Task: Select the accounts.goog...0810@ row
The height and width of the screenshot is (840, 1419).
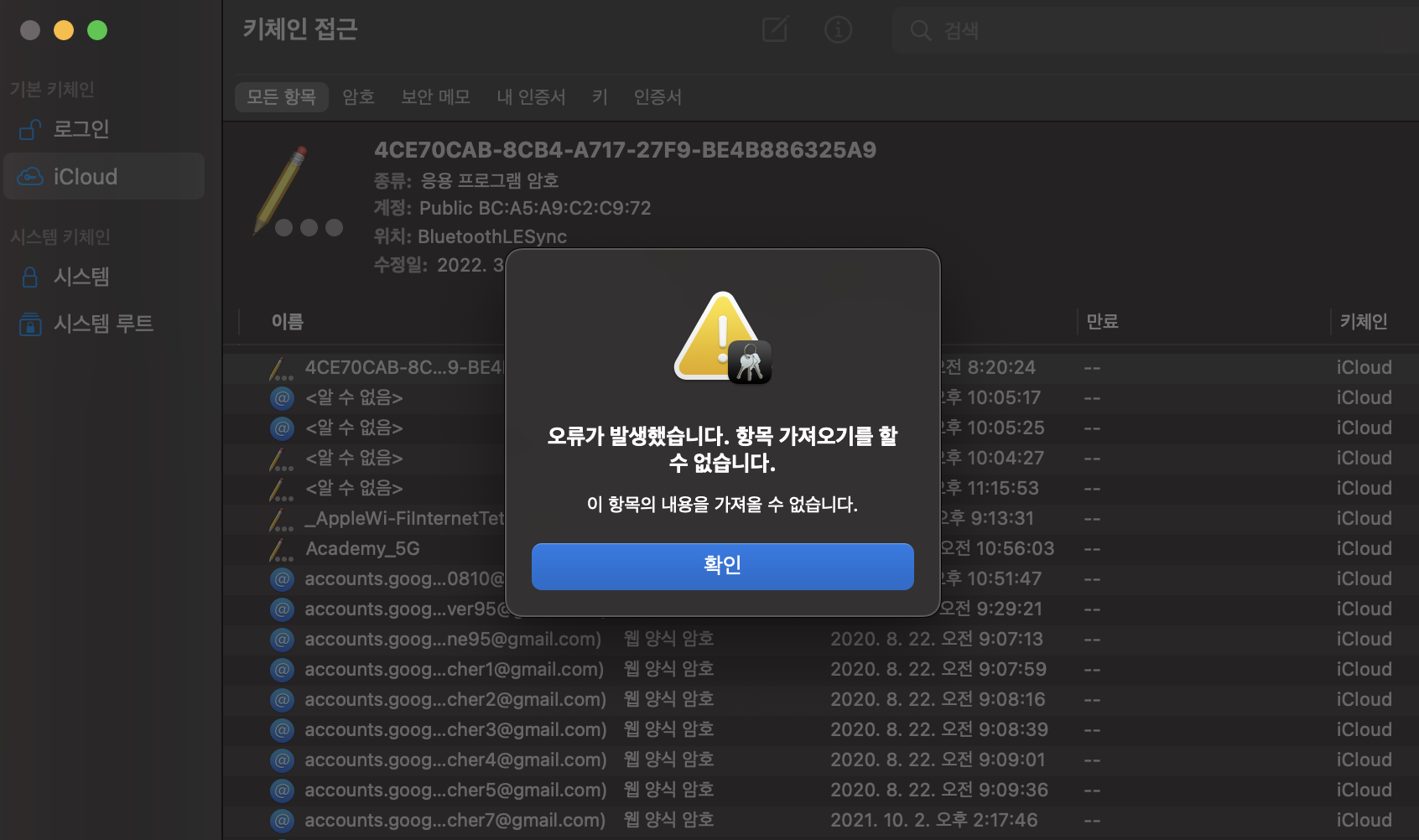Action: 820,578
